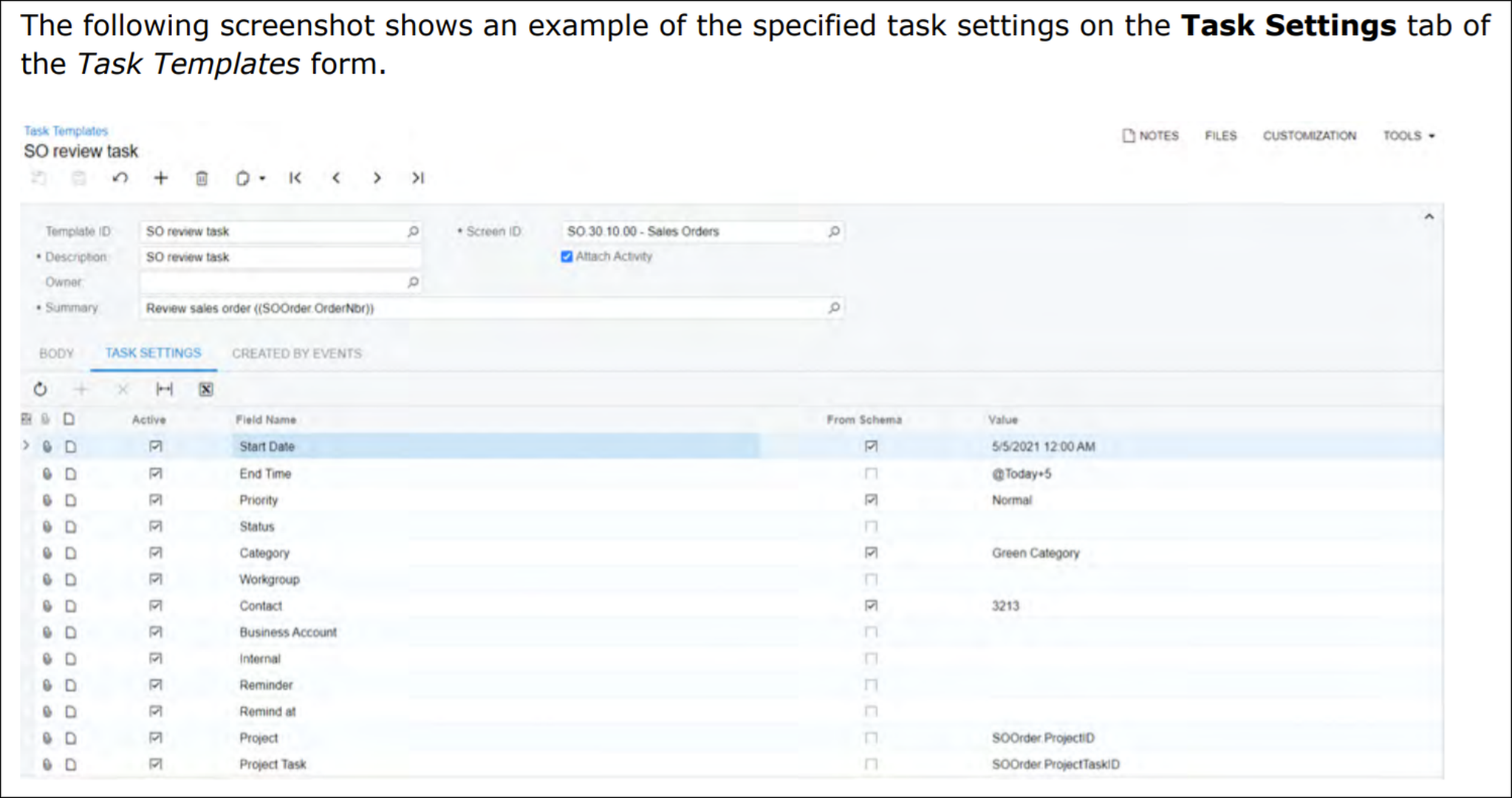Open the clipboard dropdown arrow
Image resolution: width=1512 pixels, height=798 pixels.
click(262, 178)
